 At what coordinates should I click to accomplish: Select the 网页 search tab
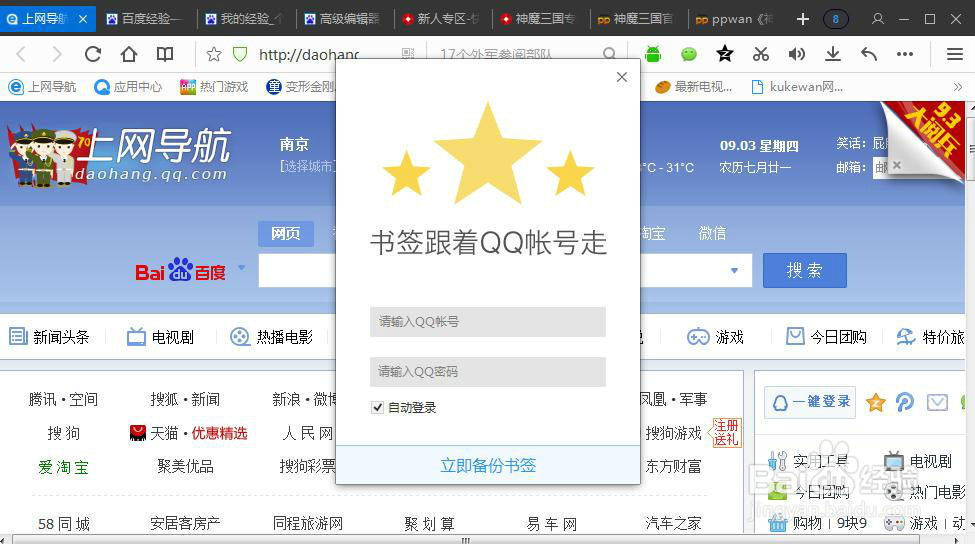pos(285,234)
